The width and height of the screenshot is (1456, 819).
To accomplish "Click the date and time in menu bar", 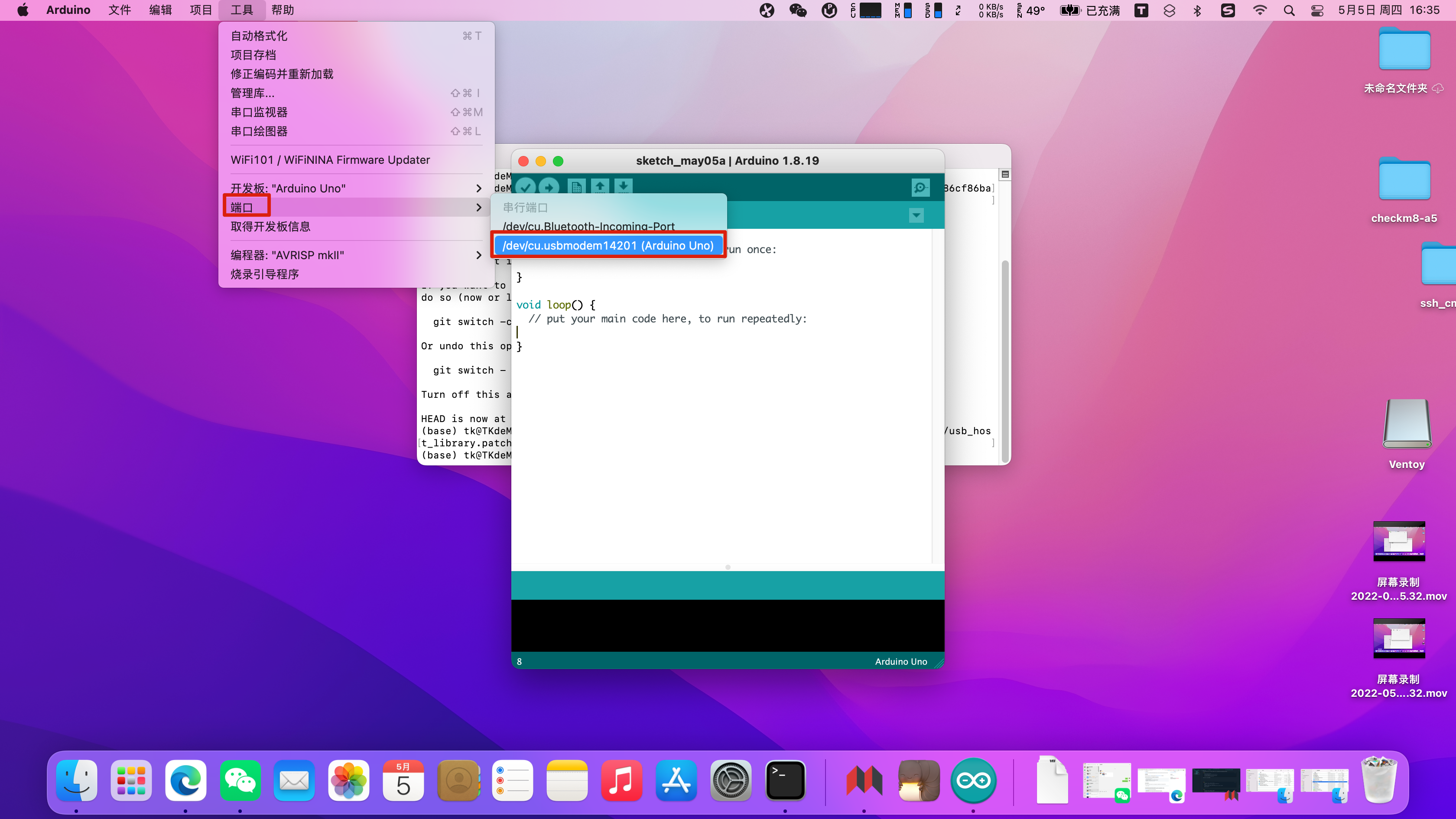I will click(1389, 10).
